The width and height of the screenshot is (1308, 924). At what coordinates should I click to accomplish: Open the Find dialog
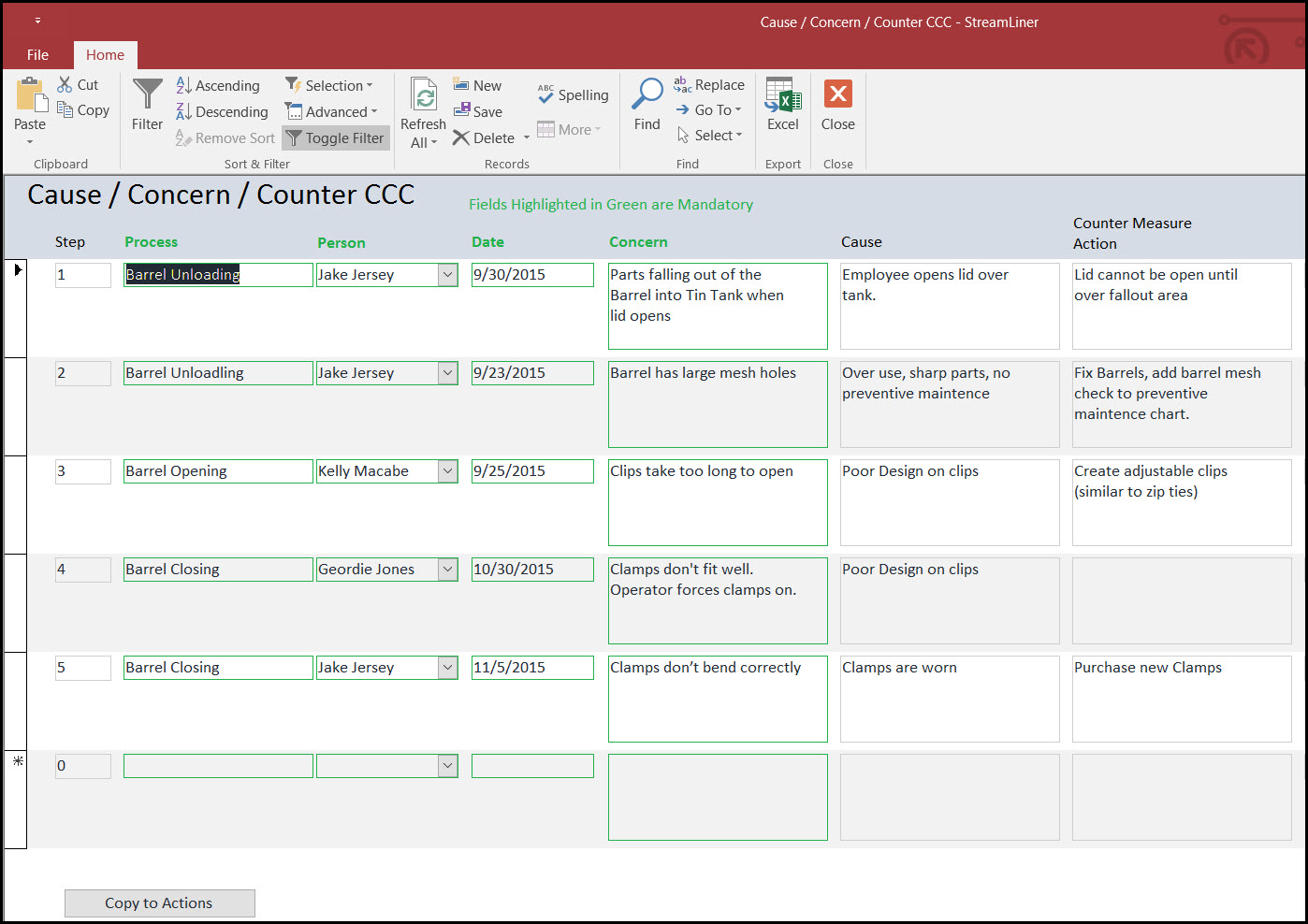tap(647, 103)
